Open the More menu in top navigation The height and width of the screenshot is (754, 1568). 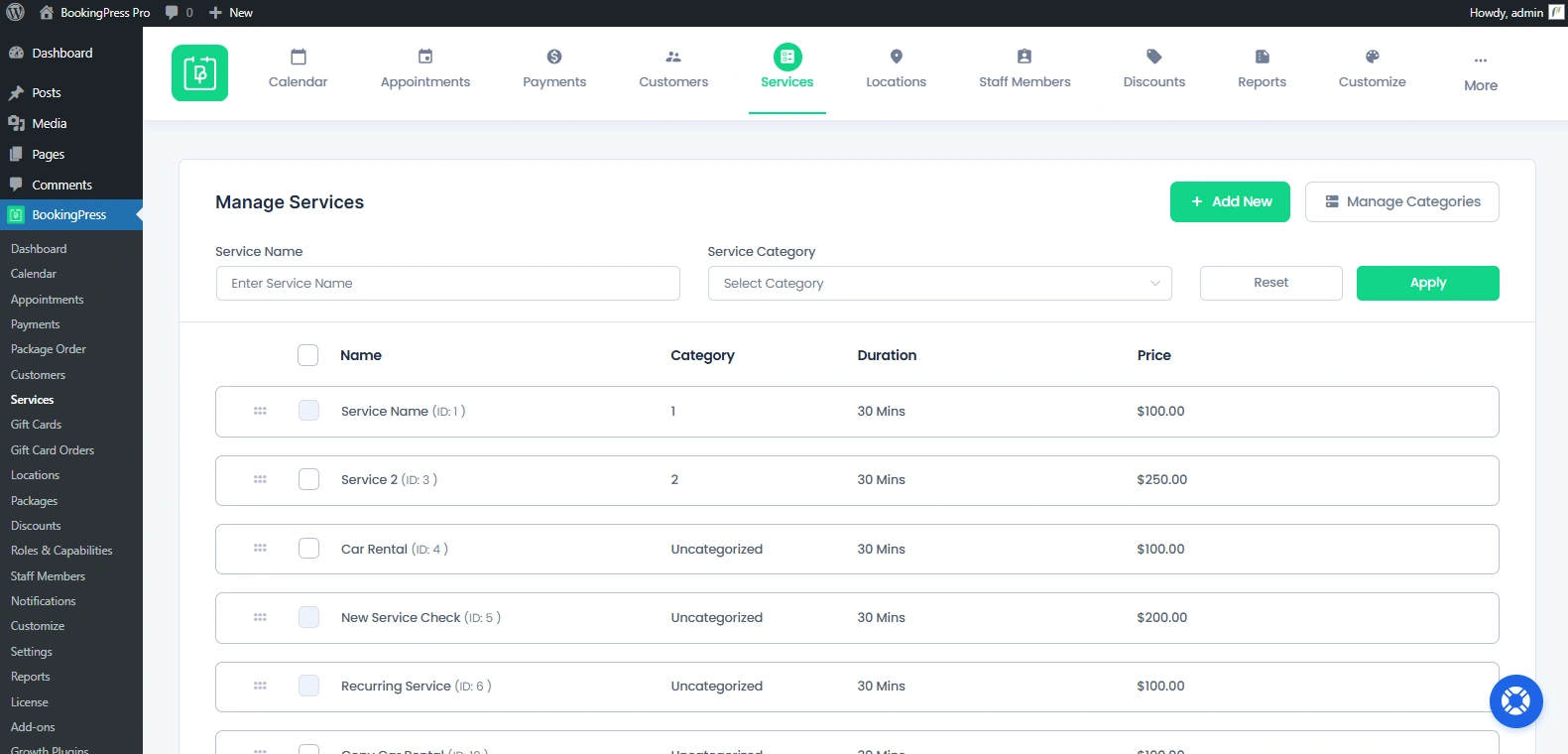tap(1481, 73)
